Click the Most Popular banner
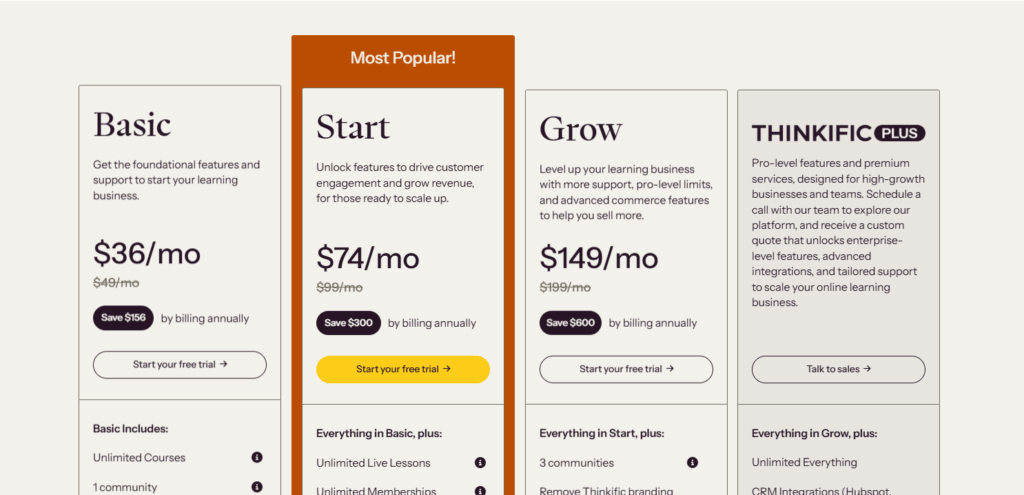1024x495 pixels. click(x=403, y=58)
